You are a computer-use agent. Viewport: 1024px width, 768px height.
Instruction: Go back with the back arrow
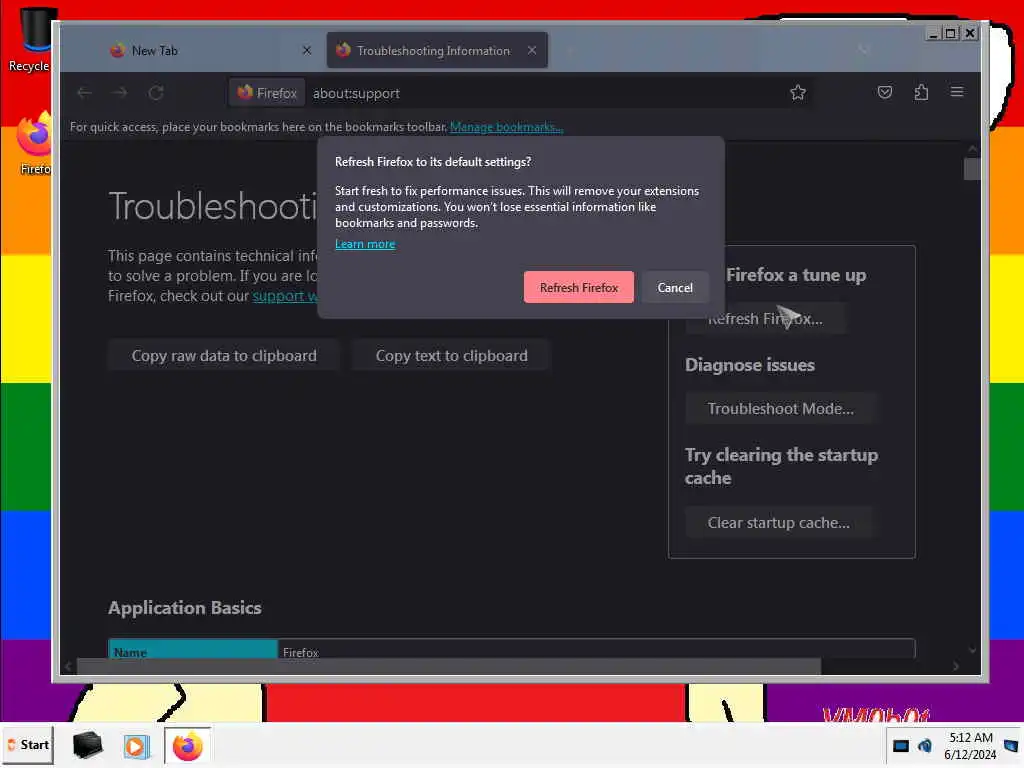(x=84, y=93)
